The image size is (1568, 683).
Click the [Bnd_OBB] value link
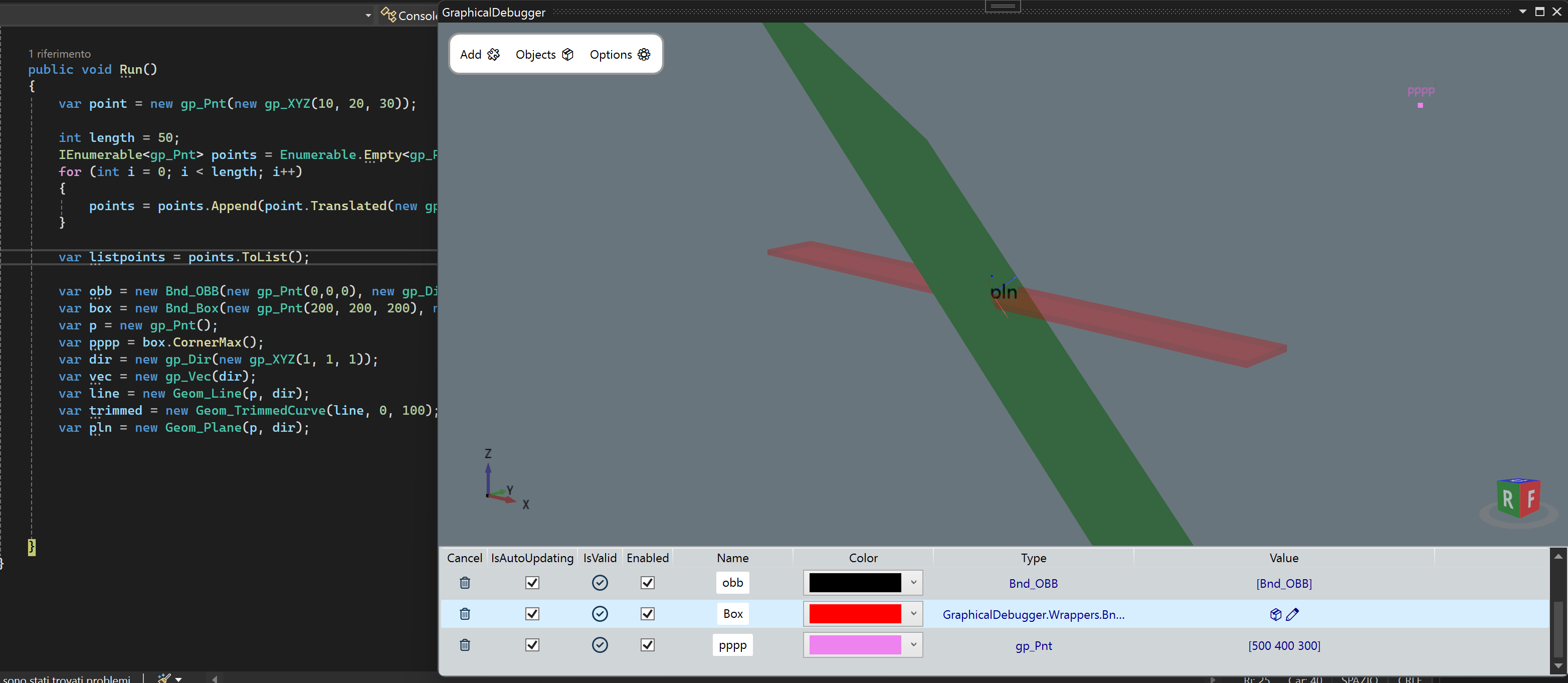[x=1283, y=583]
